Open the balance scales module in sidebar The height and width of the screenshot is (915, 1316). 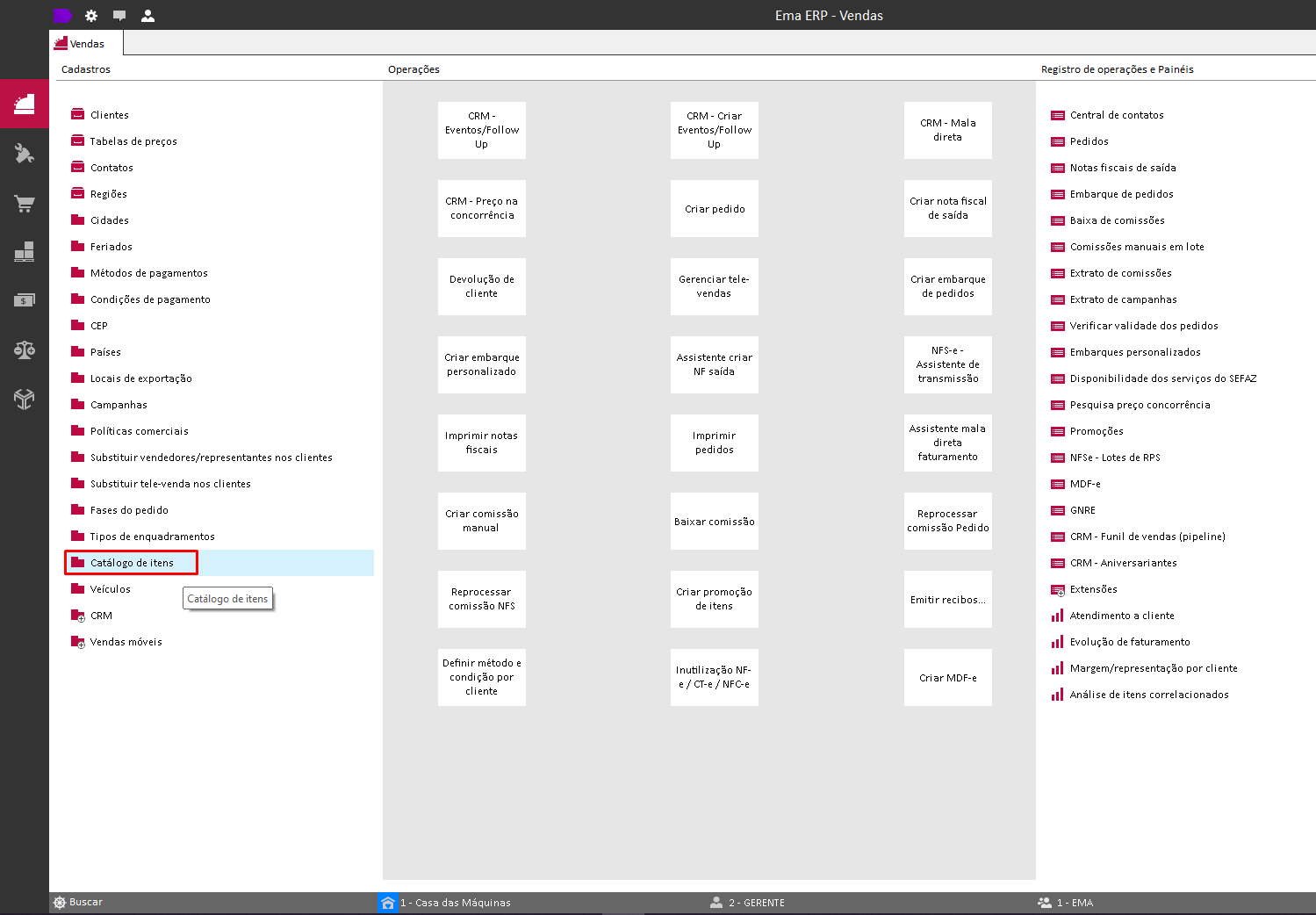pyautogui.click(x=25, y=349)
